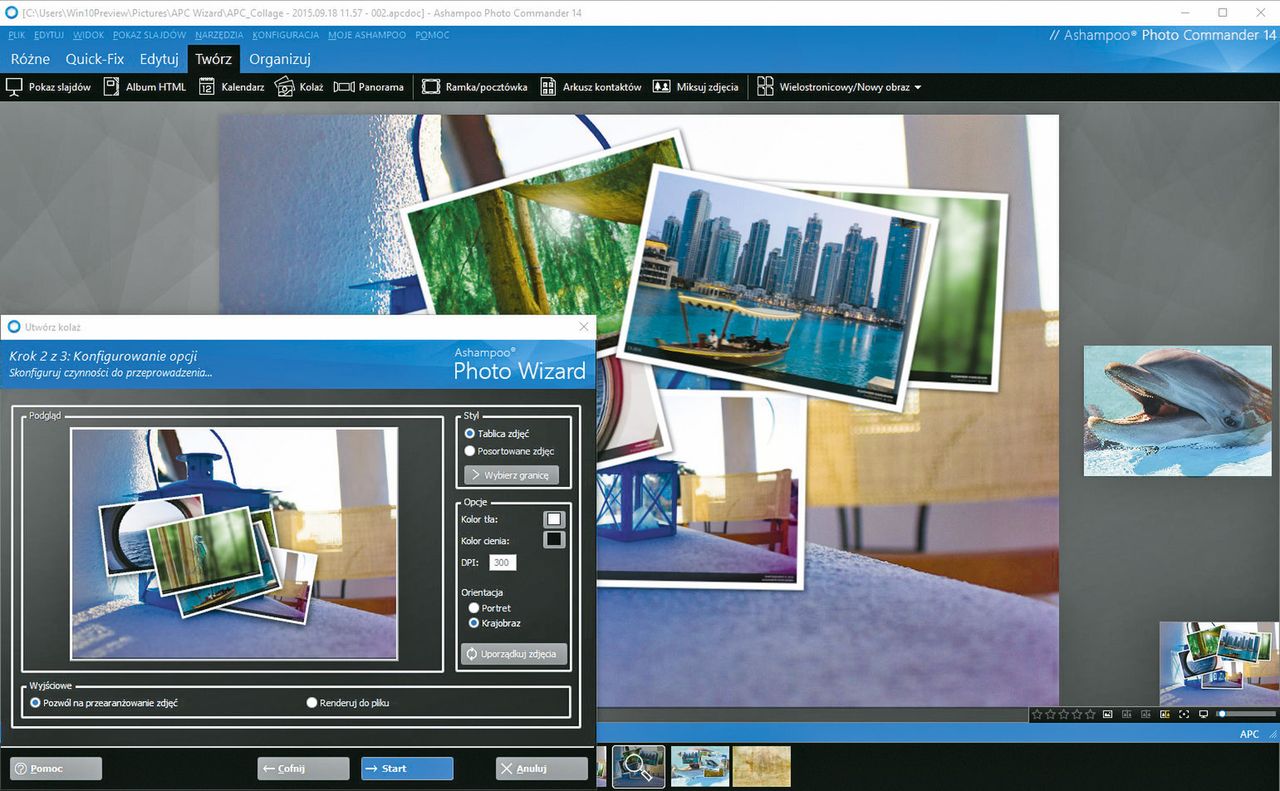The height and width of the screenshot is (791, 1280).
Task: Click the navigator preview thumbnail bottom right
Action: (1219, 664)
